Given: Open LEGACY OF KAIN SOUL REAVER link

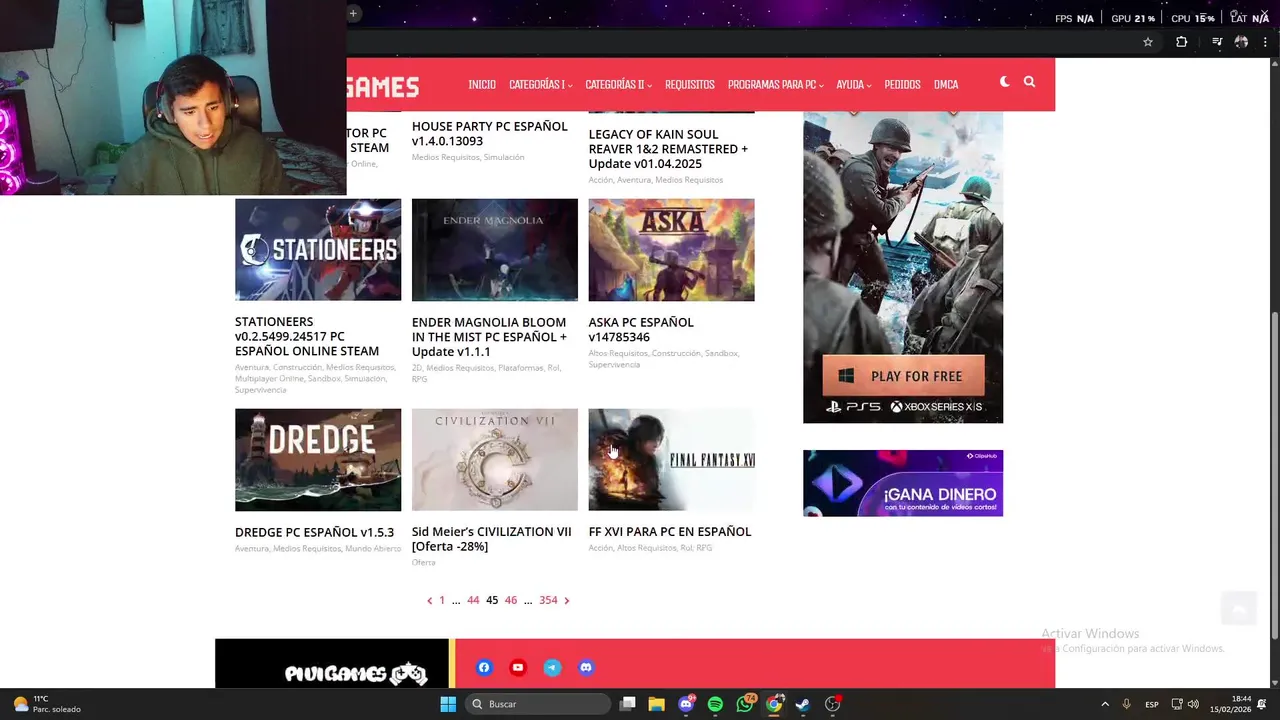Looking at the screenshot, I should [x=668, y=149].
